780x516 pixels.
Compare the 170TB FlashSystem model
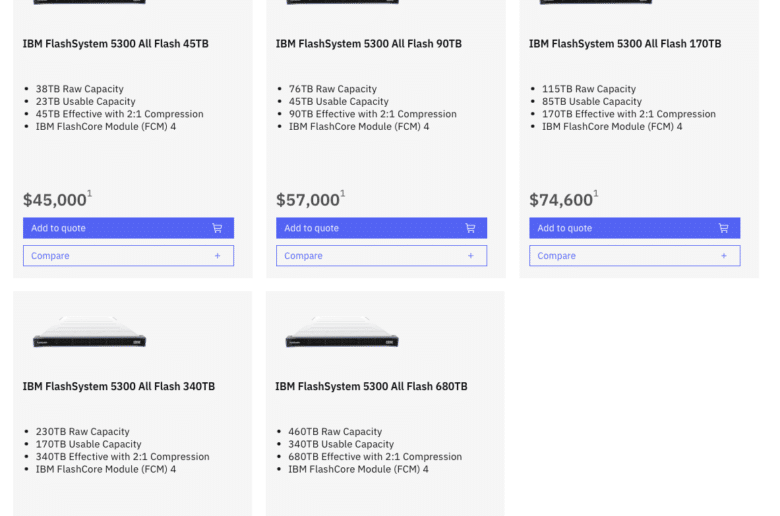click(635, 256)
